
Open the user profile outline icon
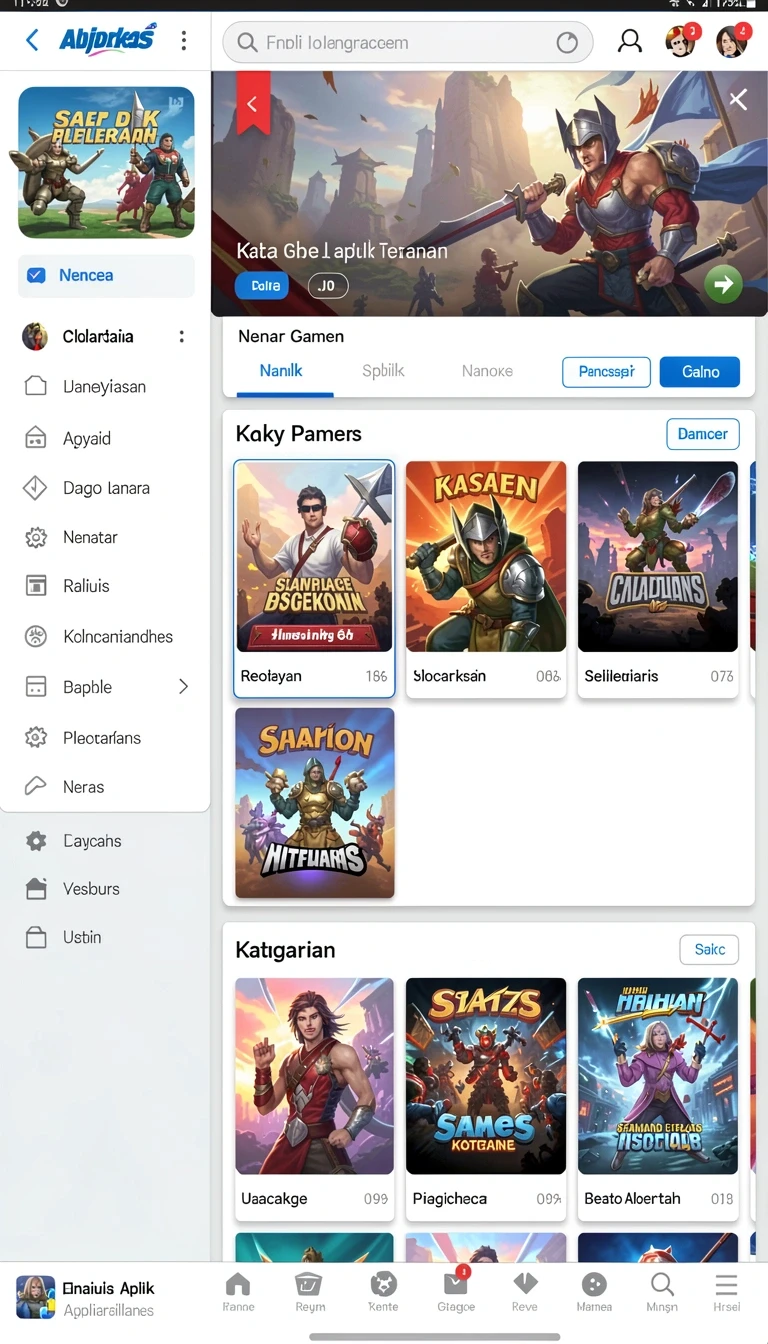(x=630, y=41)
